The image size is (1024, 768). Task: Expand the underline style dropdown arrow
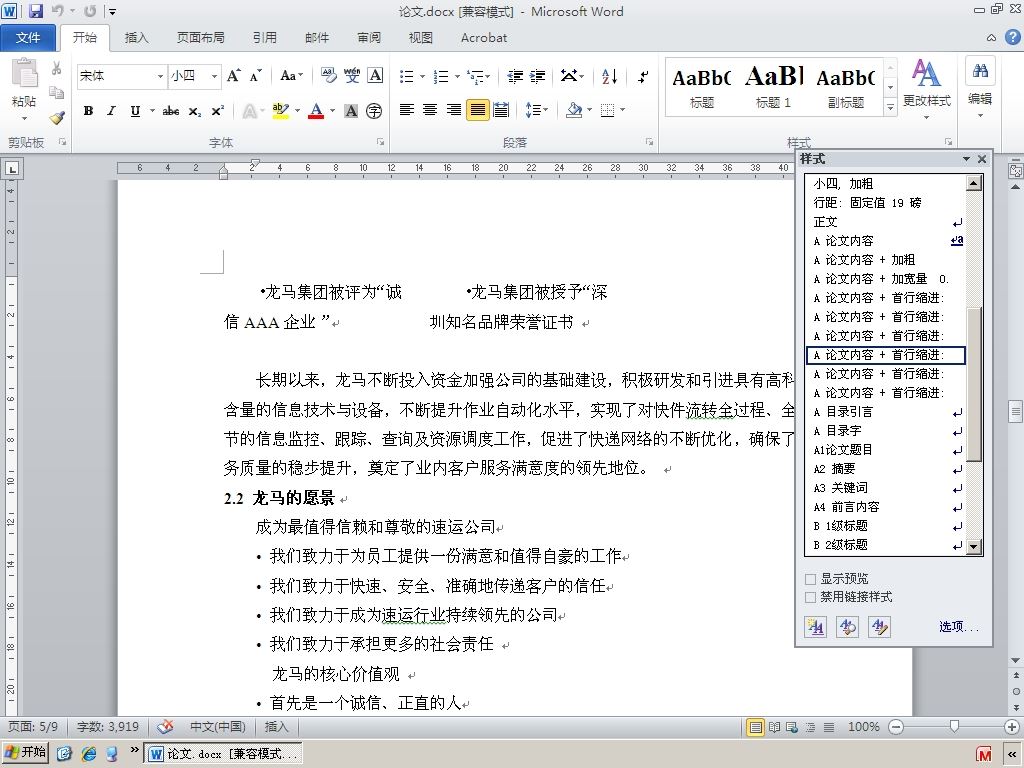(x=152, y=111)
